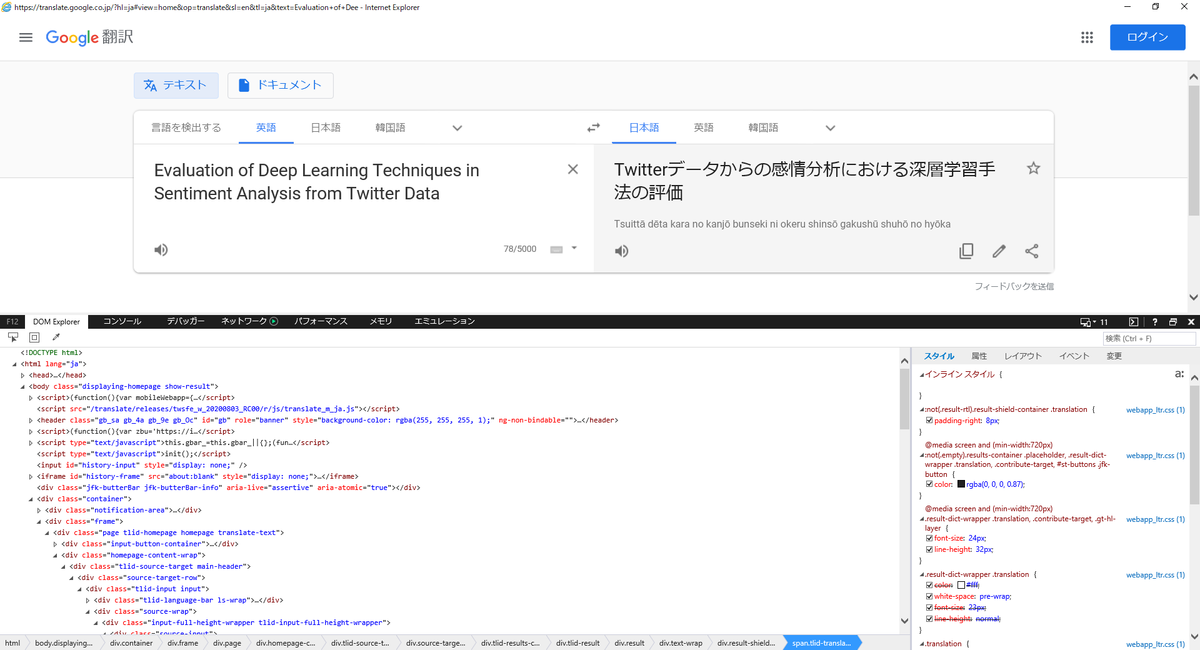Click the ログイン sign-in button
This screenshot has height=650, width=1200.
click(1147, 37)
